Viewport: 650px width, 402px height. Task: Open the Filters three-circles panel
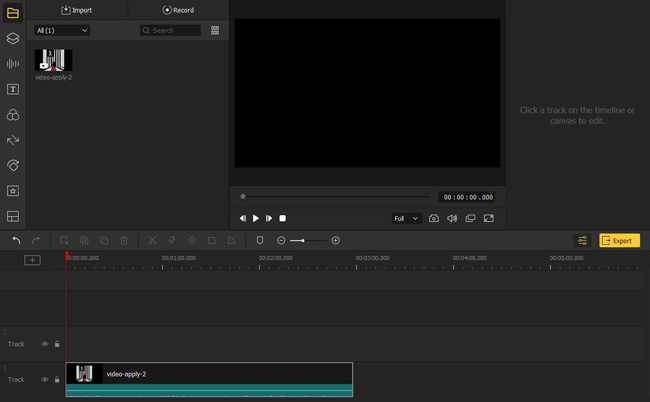click(x=13, y=115)
